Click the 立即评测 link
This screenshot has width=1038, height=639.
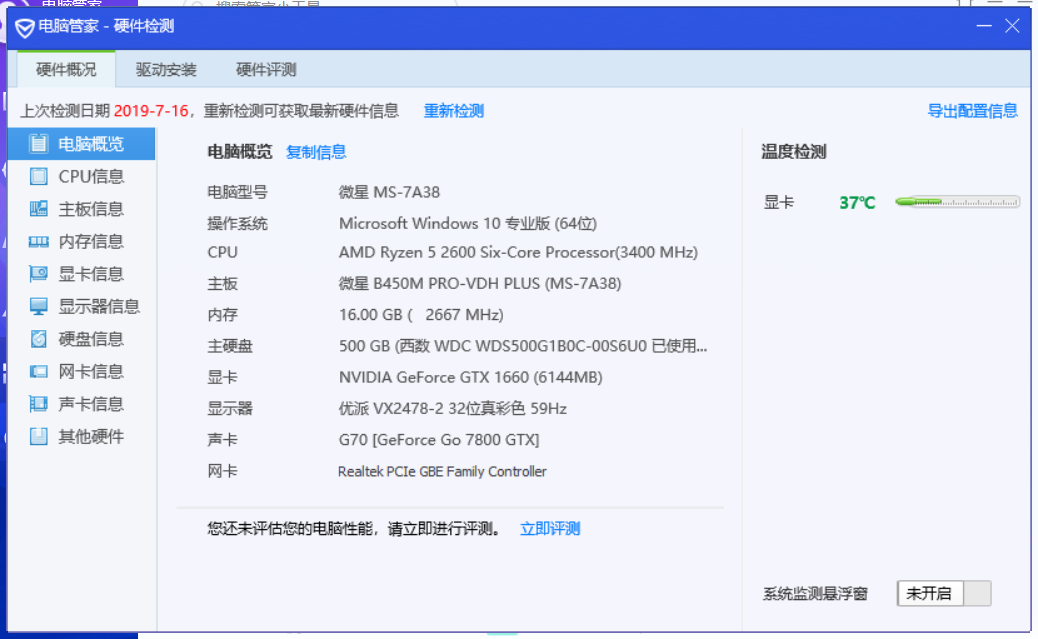pos(550,528)
